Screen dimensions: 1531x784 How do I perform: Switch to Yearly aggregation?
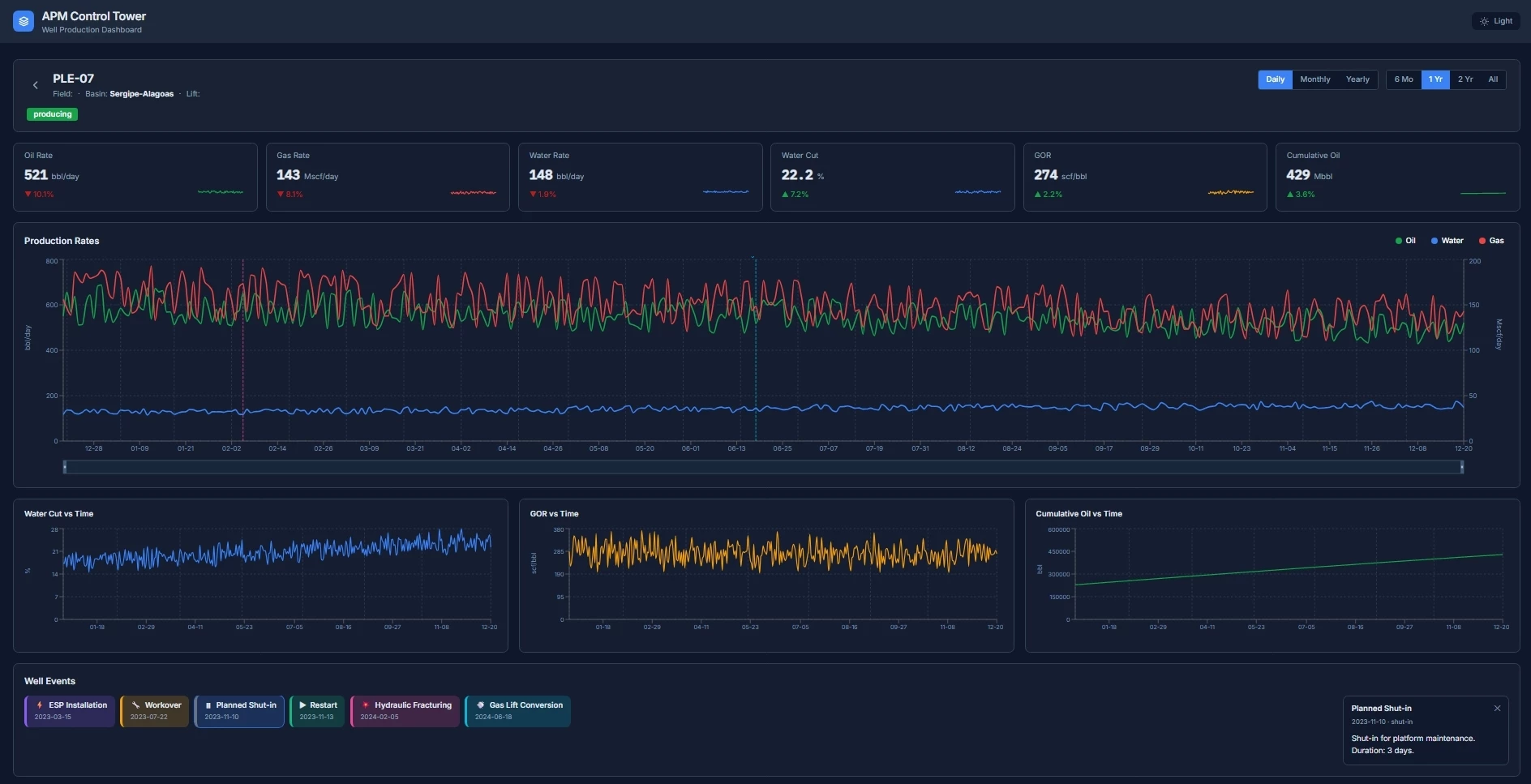1357,79
